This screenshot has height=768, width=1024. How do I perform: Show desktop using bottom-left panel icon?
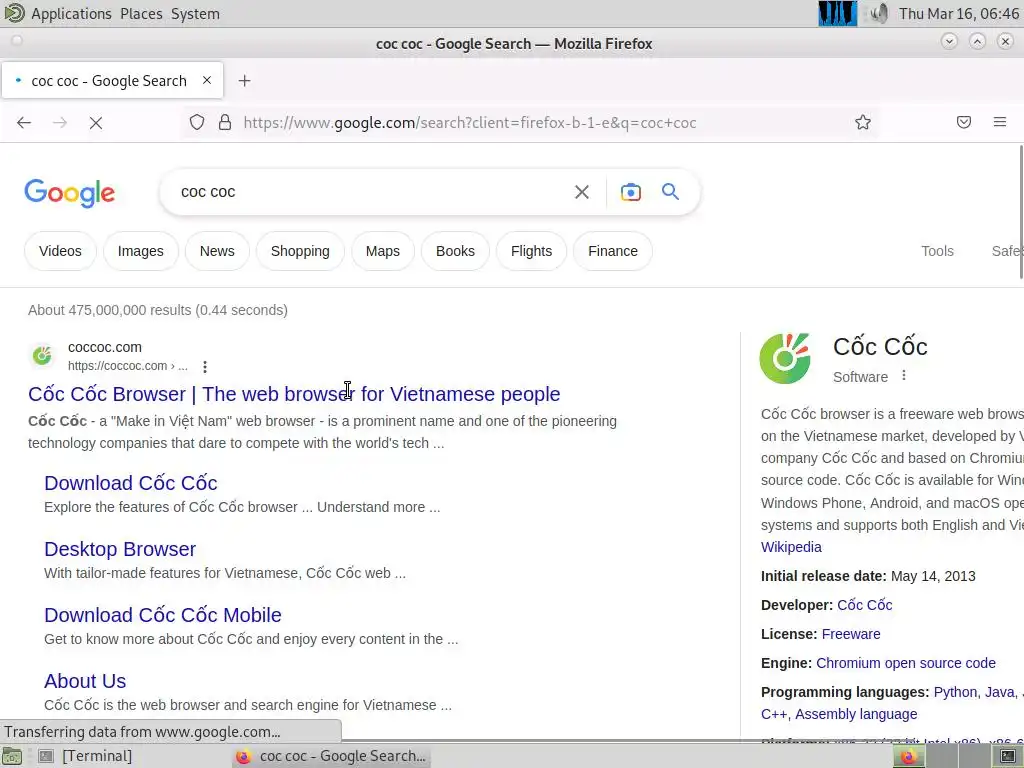(12, 756)
